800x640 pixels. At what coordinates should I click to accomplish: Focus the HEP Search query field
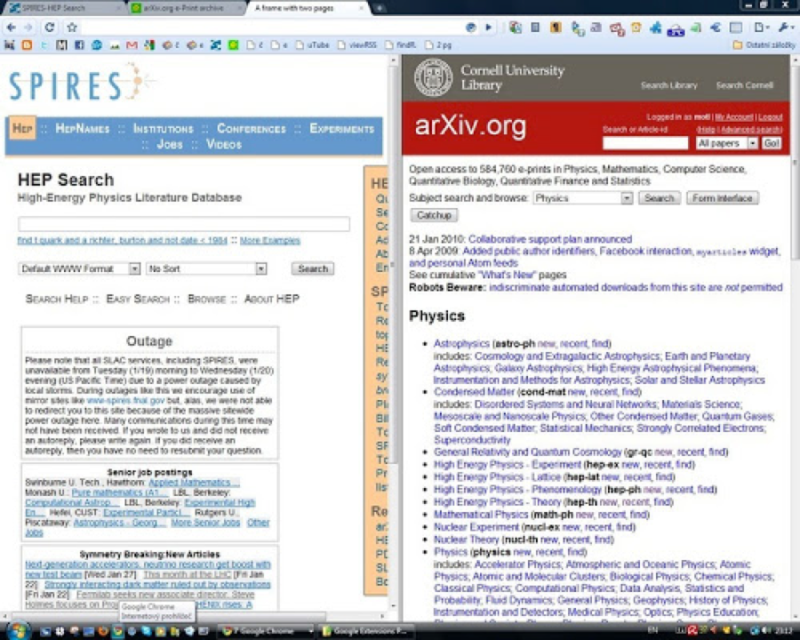(x=184, y=224)
